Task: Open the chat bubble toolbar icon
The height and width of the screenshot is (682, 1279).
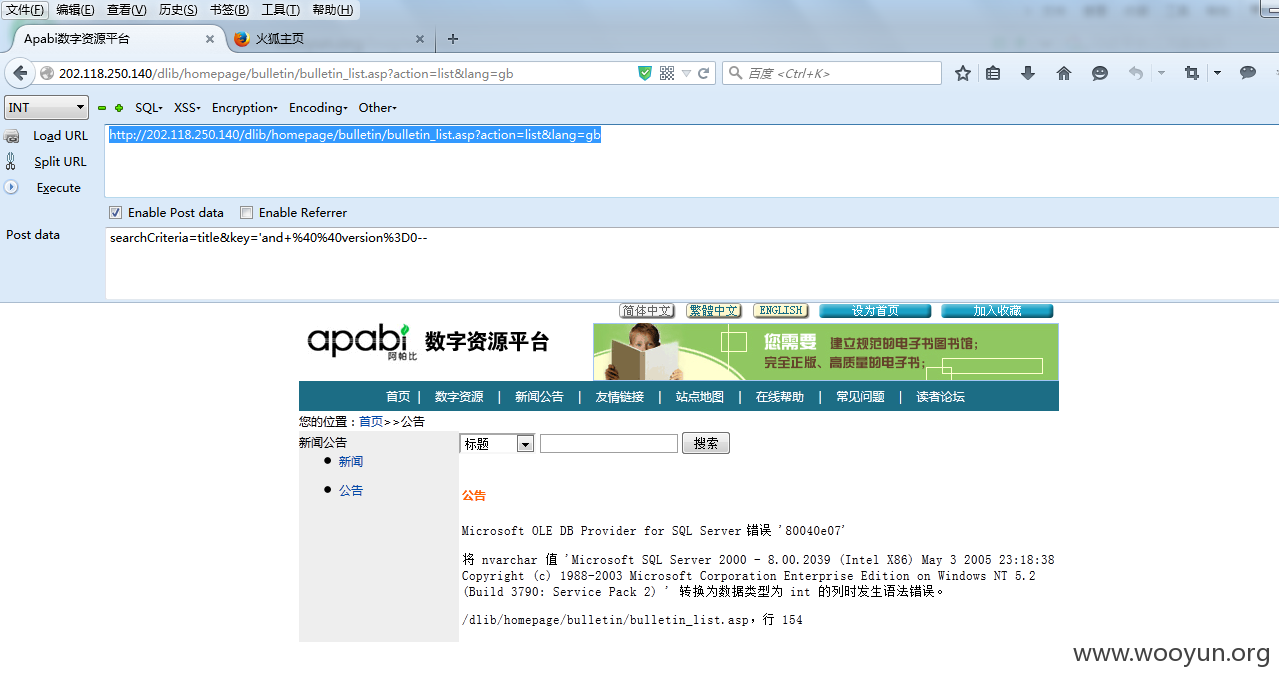Action: [1248, 73]
